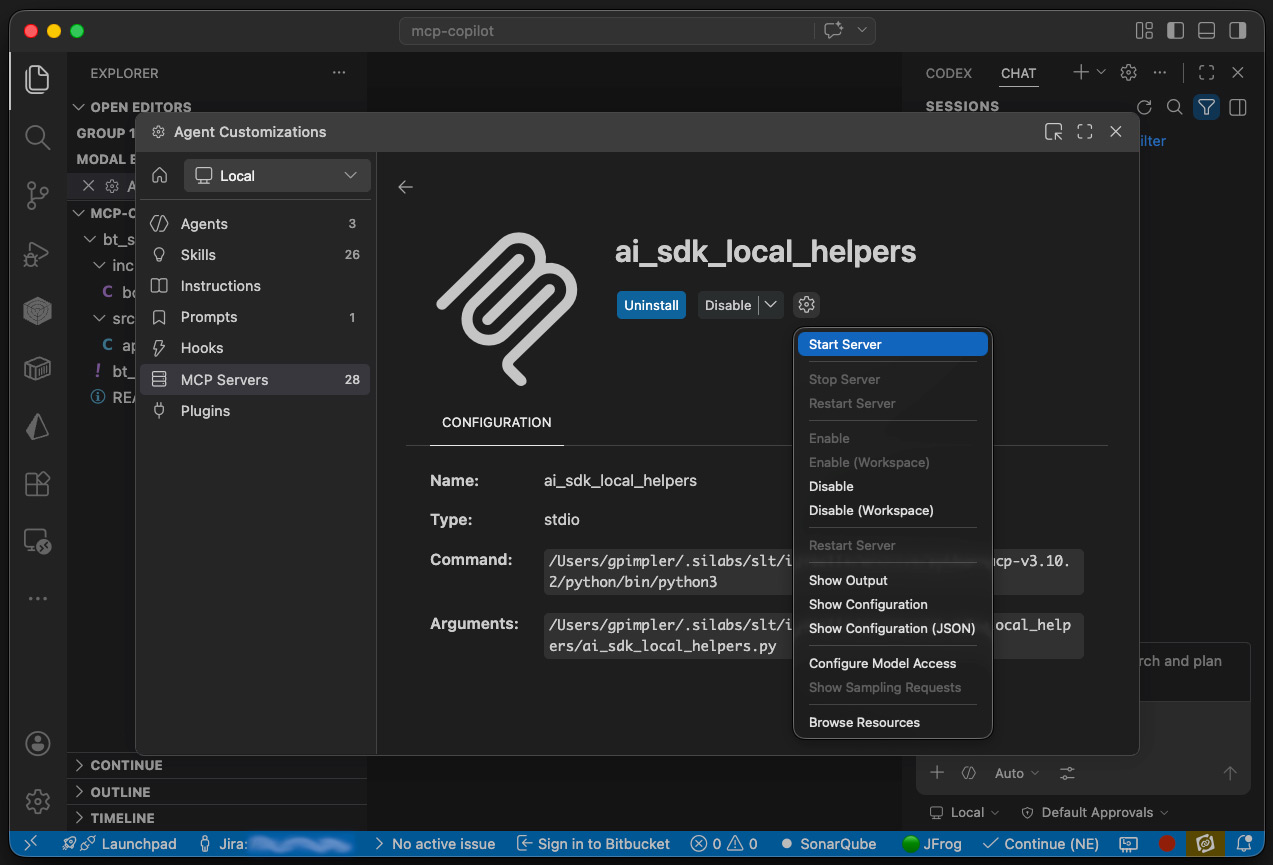Click No active issue status entry
The width and height of the screenshot is (1273, 865).
point(434,844)
